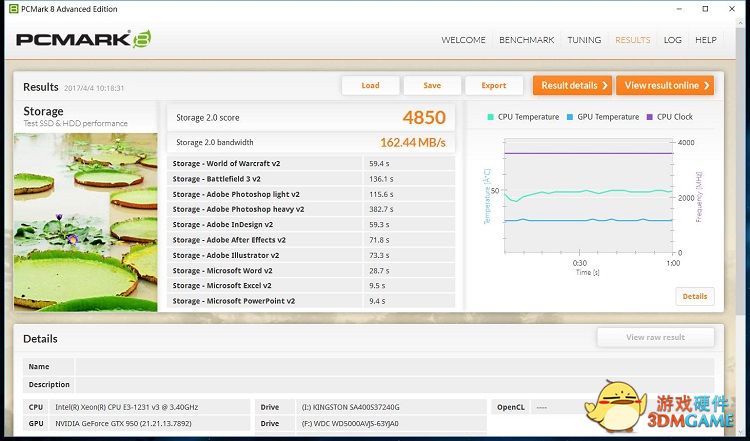Select the Microsoft Excel v2 row
This screenshot has height=441, width=750.
click(x=311, y=286)
